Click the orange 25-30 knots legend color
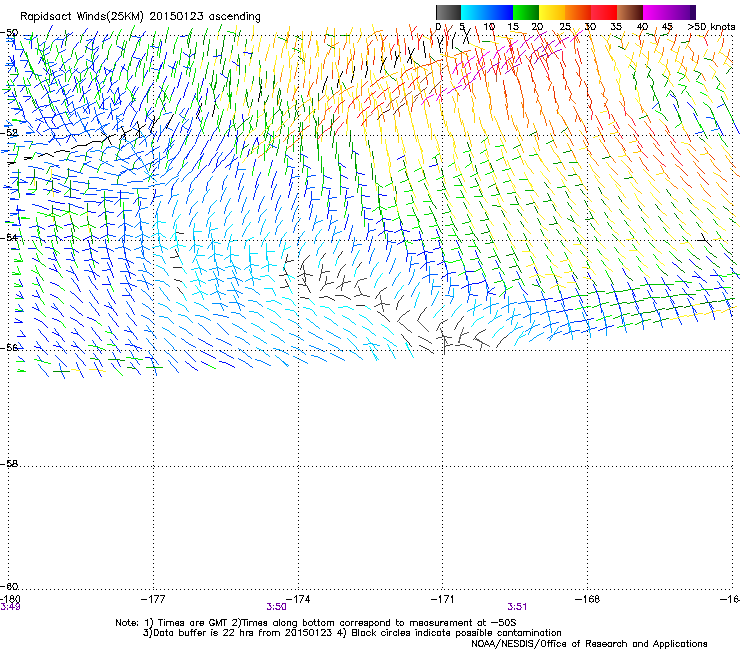The width and height of the screenshot is (740, 650). pyautogui.click(x=578, y=12)
